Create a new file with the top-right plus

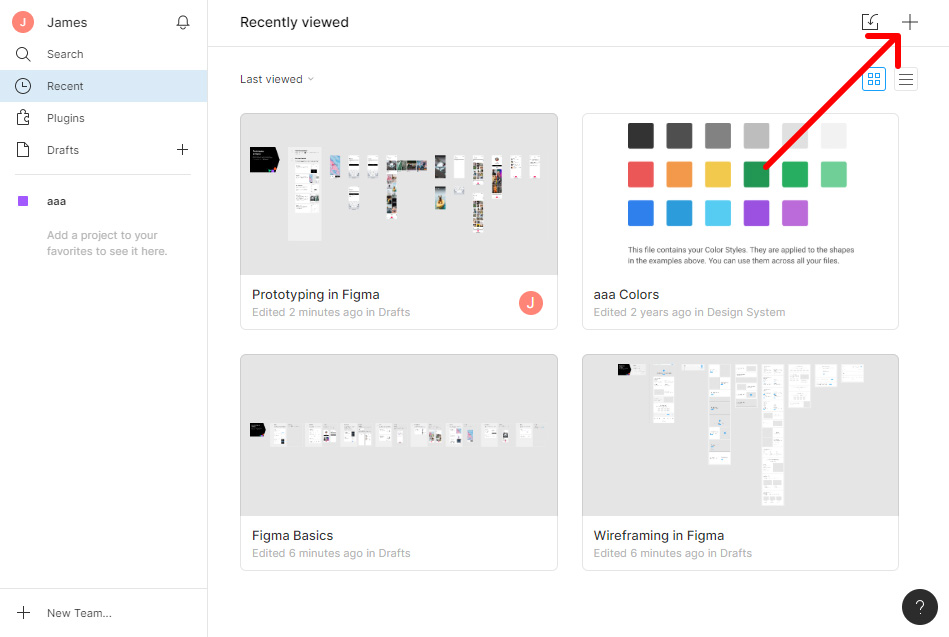[910, 22]
